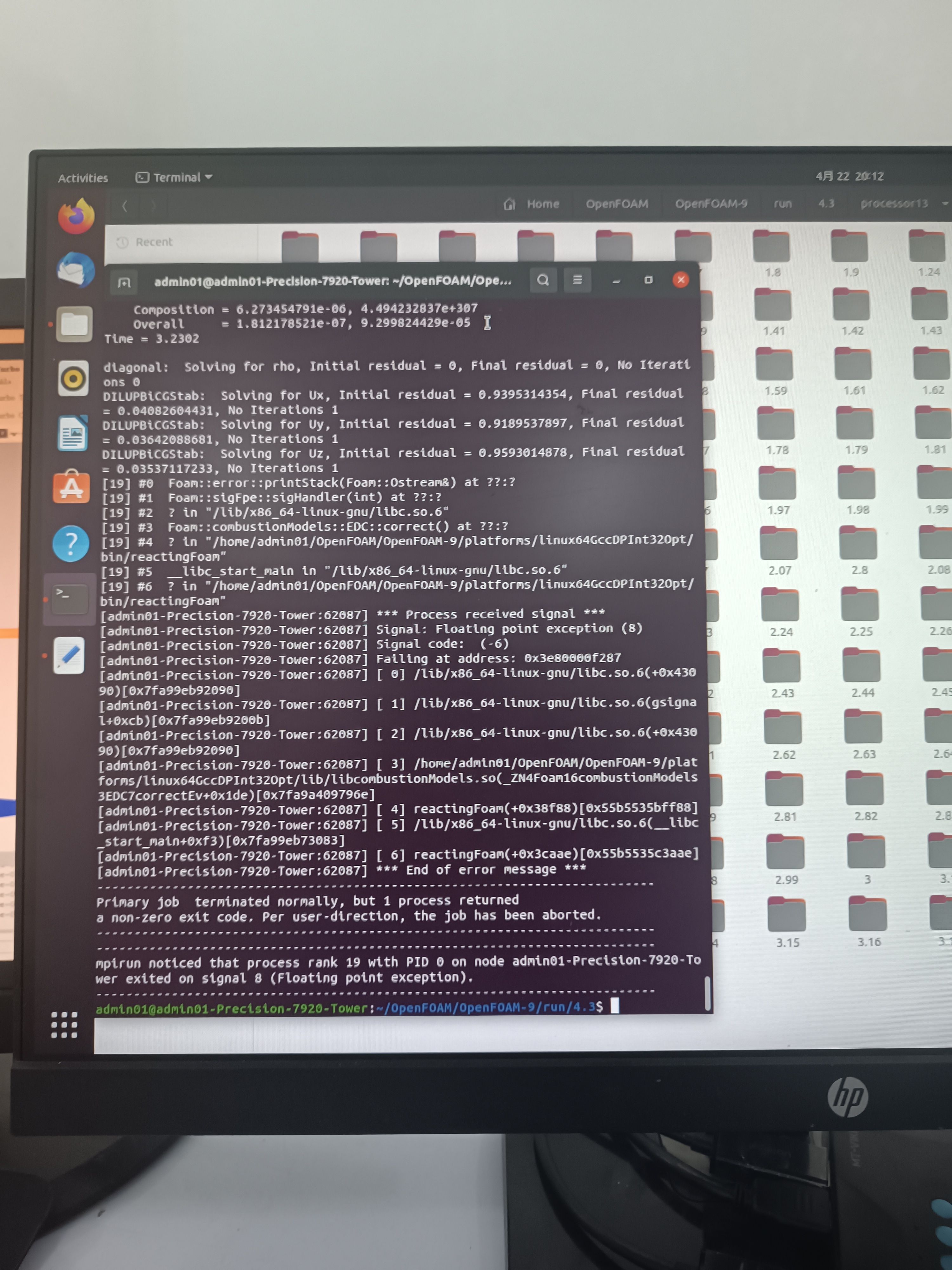Select the folder named 2.44
Image resolution: width=952 pixels, height=1270 pixels.
tap(863, 673)
